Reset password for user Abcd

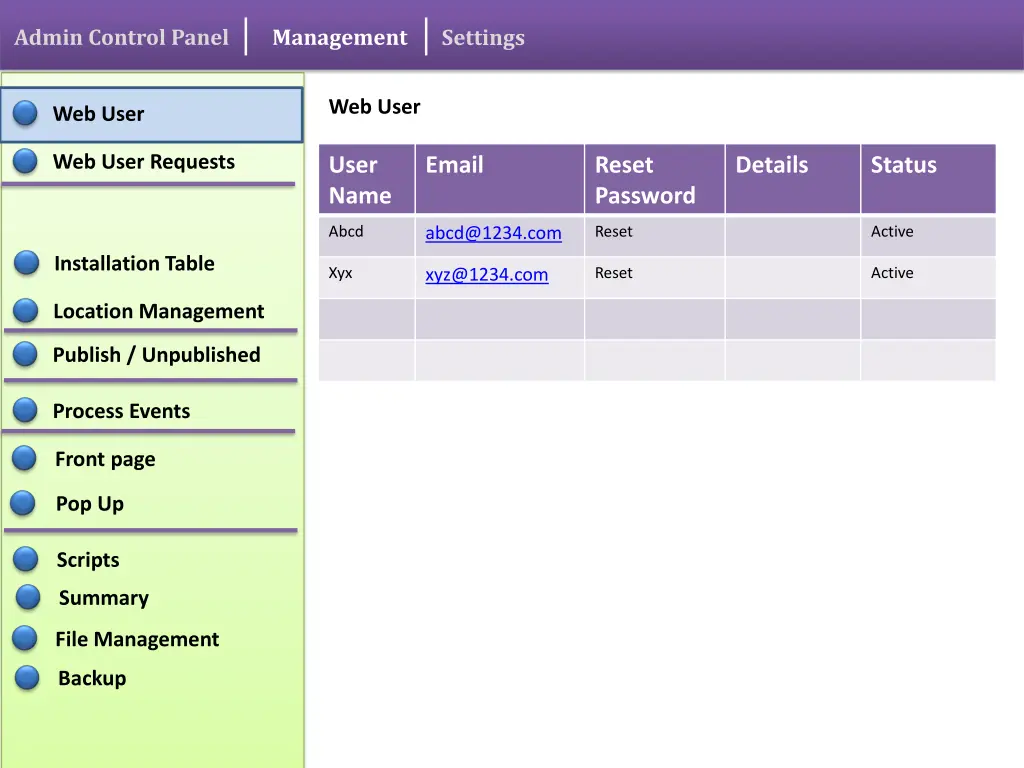coord(613,232)
